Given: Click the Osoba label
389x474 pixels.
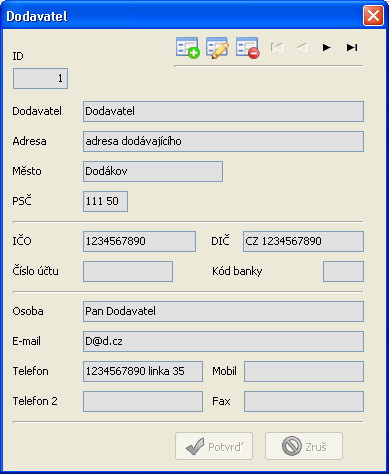Looking at the screenshot, I should (28, 311).
